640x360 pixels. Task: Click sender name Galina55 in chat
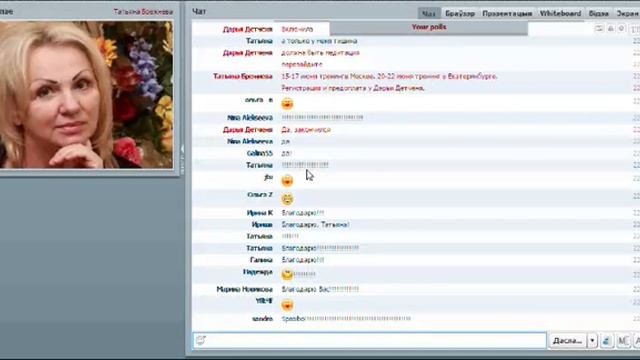click(260, 153)
